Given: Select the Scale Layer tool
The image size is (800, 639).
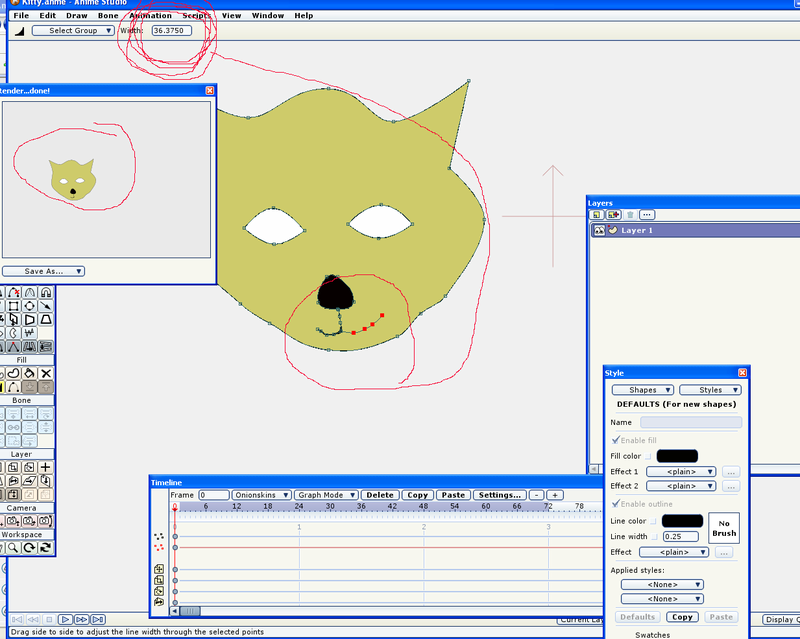Looking at the screenshot, I should (x=14, y=467).
